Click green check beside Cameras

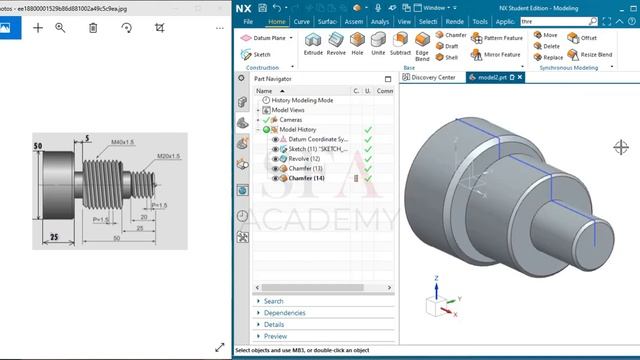coord(266,120)
